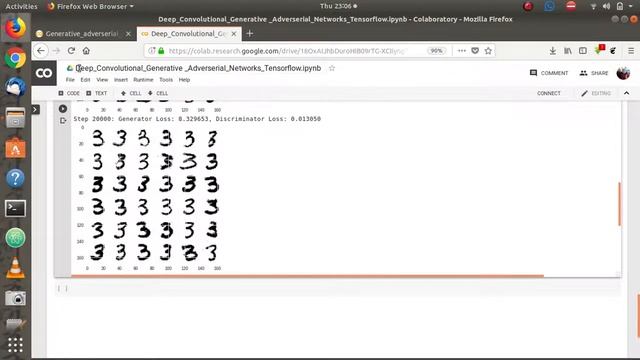
Task: Toggle the Firefox sidebar view
Action: pos(583,51)
